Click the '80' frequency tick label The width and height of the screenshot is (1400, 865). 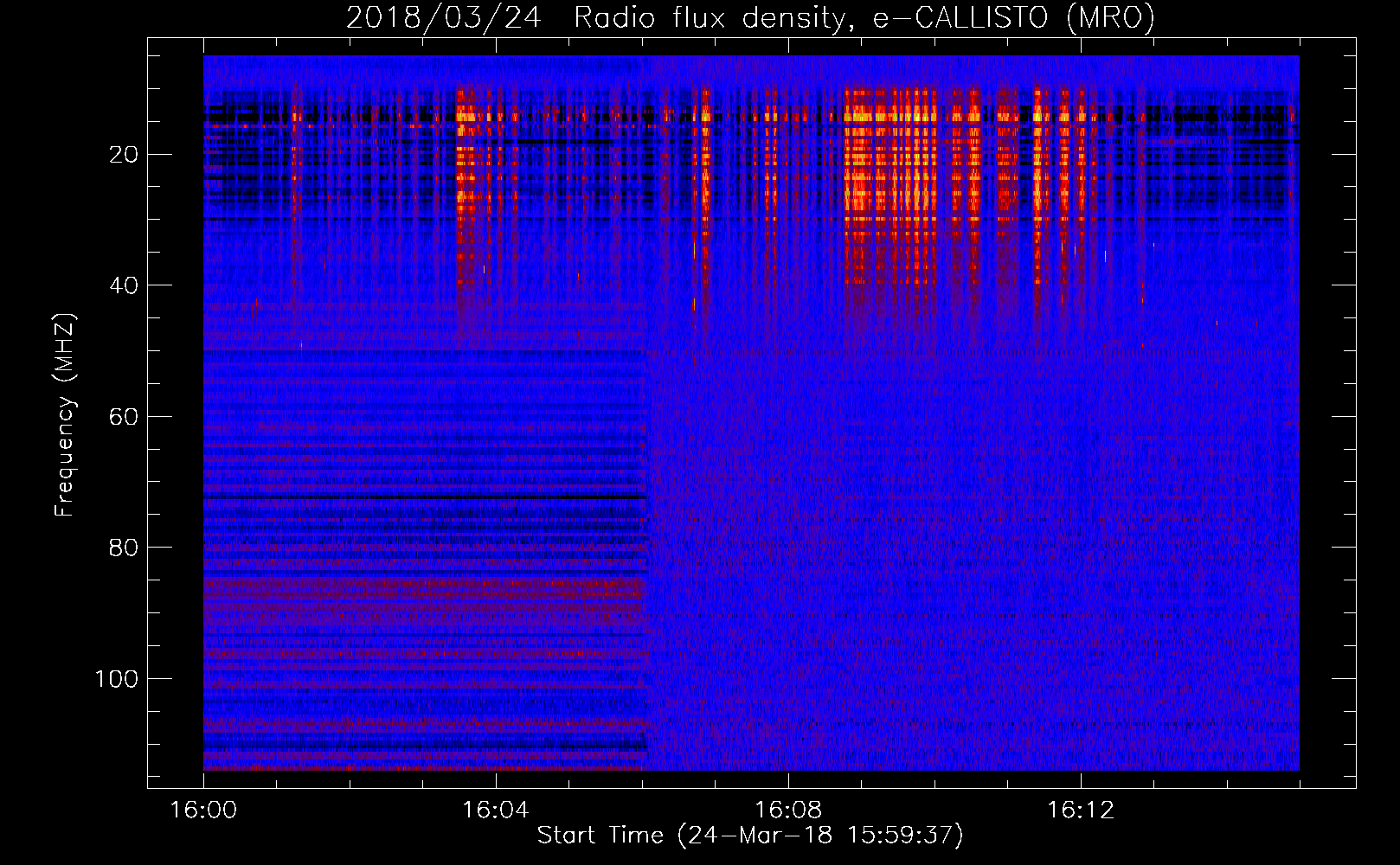coord(124,548)
